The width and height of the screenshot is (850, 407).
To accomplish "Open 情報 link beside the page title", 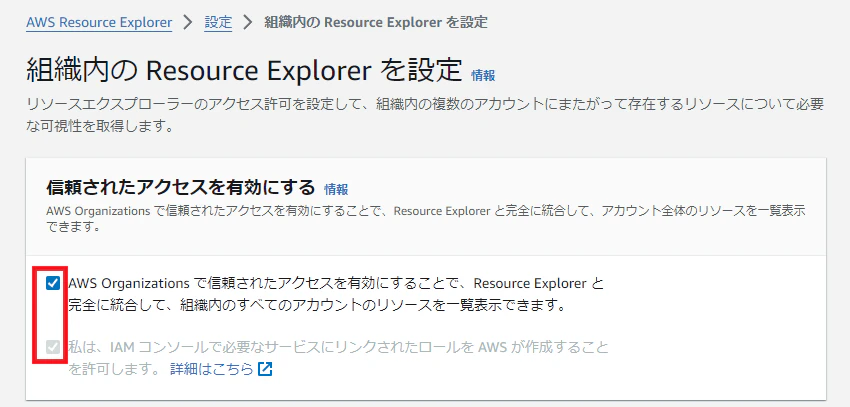I will click(483, 76).
